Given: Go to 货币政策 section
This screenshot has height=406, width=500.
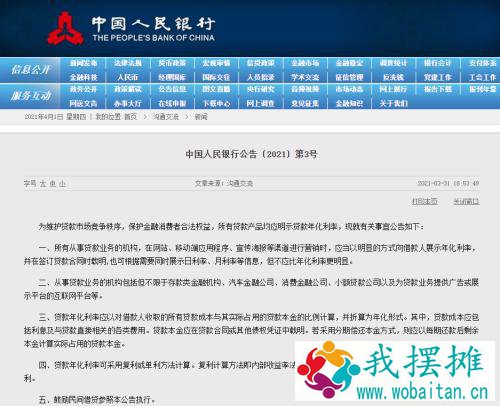Looking at the screenshot, I should point(172,63).
